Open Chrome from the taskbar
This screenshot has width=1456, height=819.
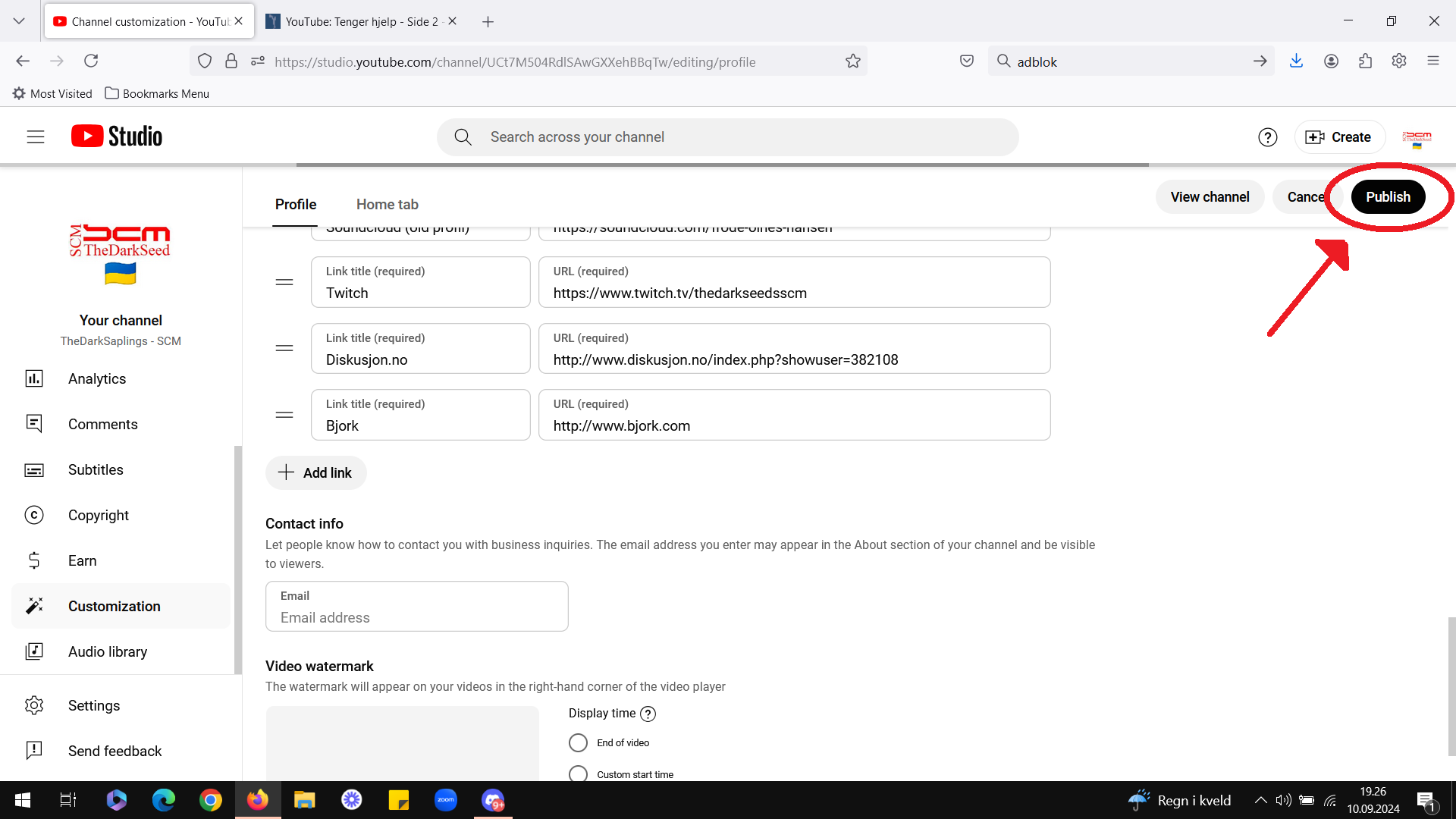click(211, 800)
